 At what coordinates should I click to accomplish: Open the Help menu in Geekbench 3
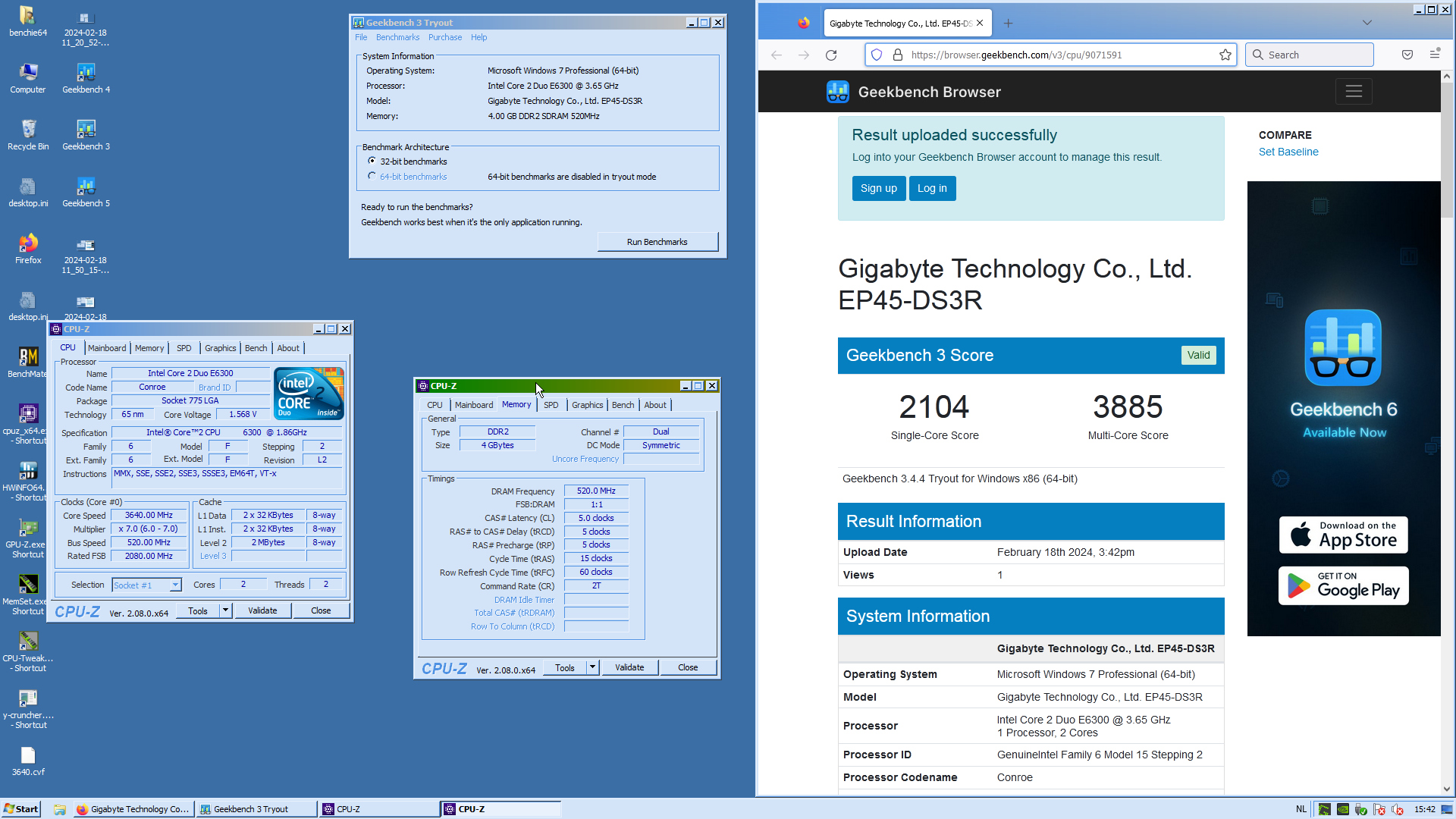[x=479, y=37]
